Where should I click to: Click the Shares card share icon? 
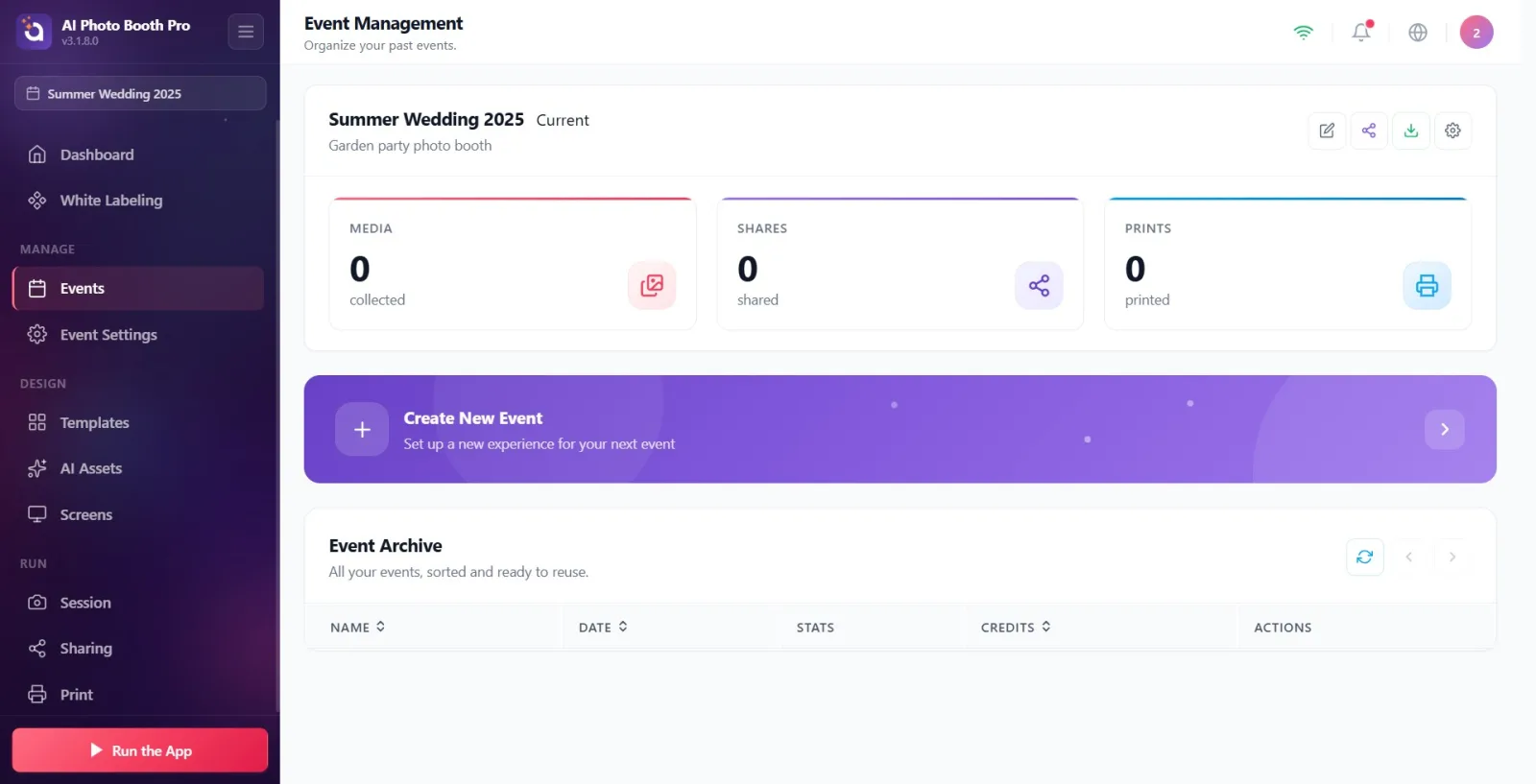[1039, 285]
